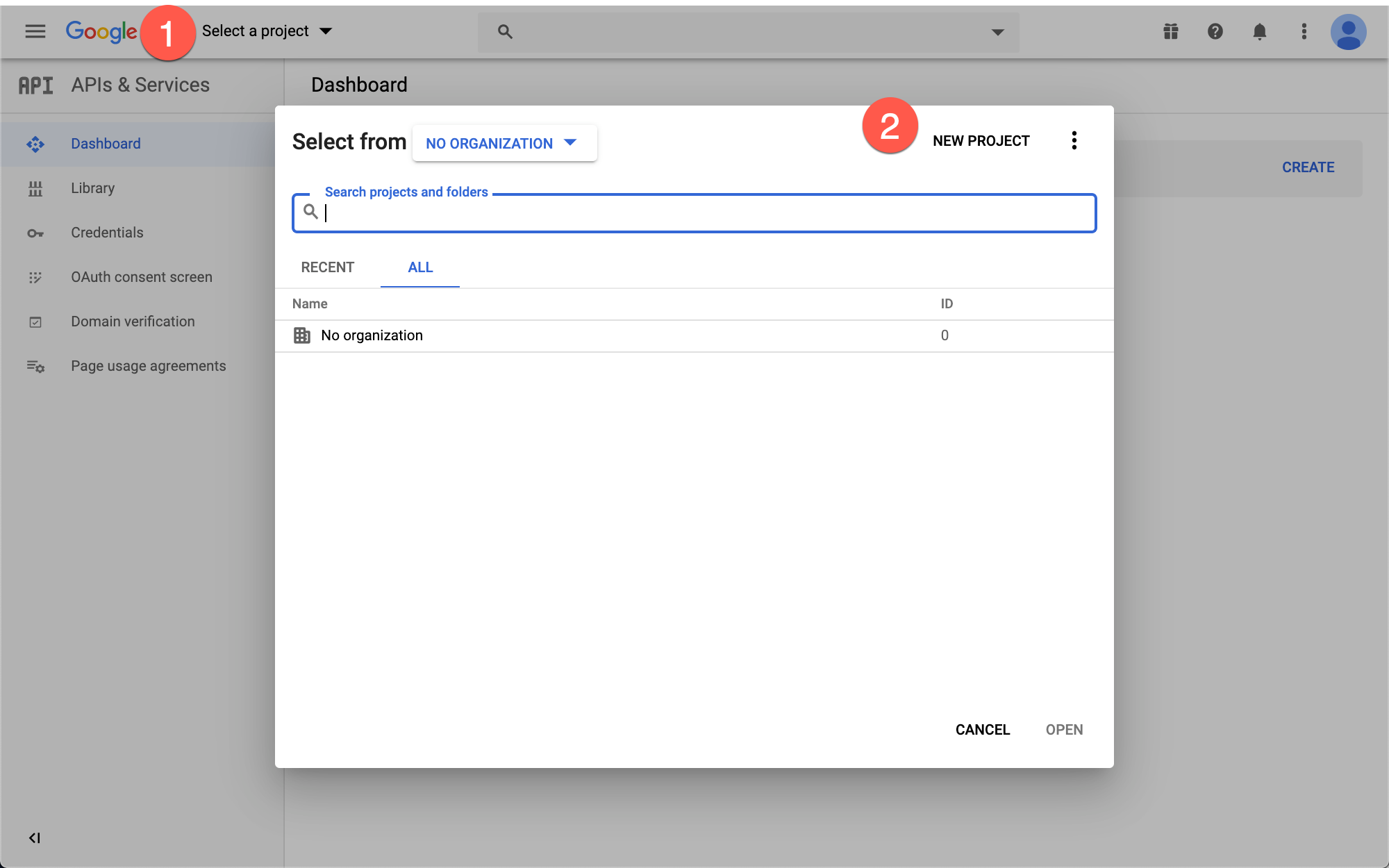Focus the Search projects and folders field
The image size is (1389, 868).
pyautogui.click(x=694, y=213)
